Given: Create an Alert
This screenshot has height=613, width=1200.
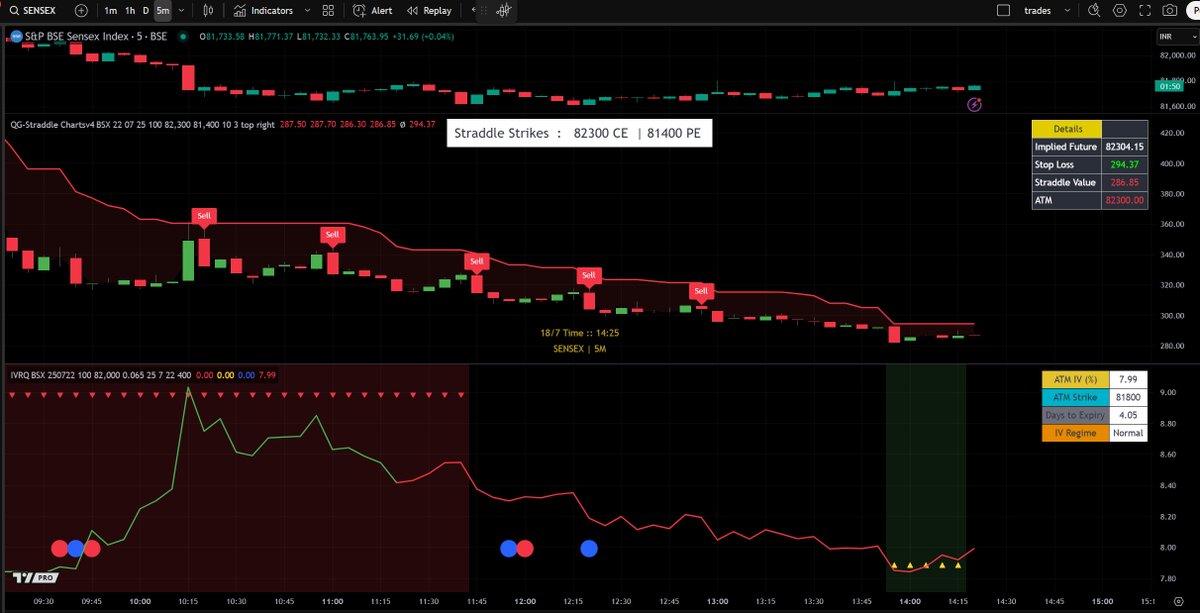Looking at the screenshot, I should [x=372, y=10].
